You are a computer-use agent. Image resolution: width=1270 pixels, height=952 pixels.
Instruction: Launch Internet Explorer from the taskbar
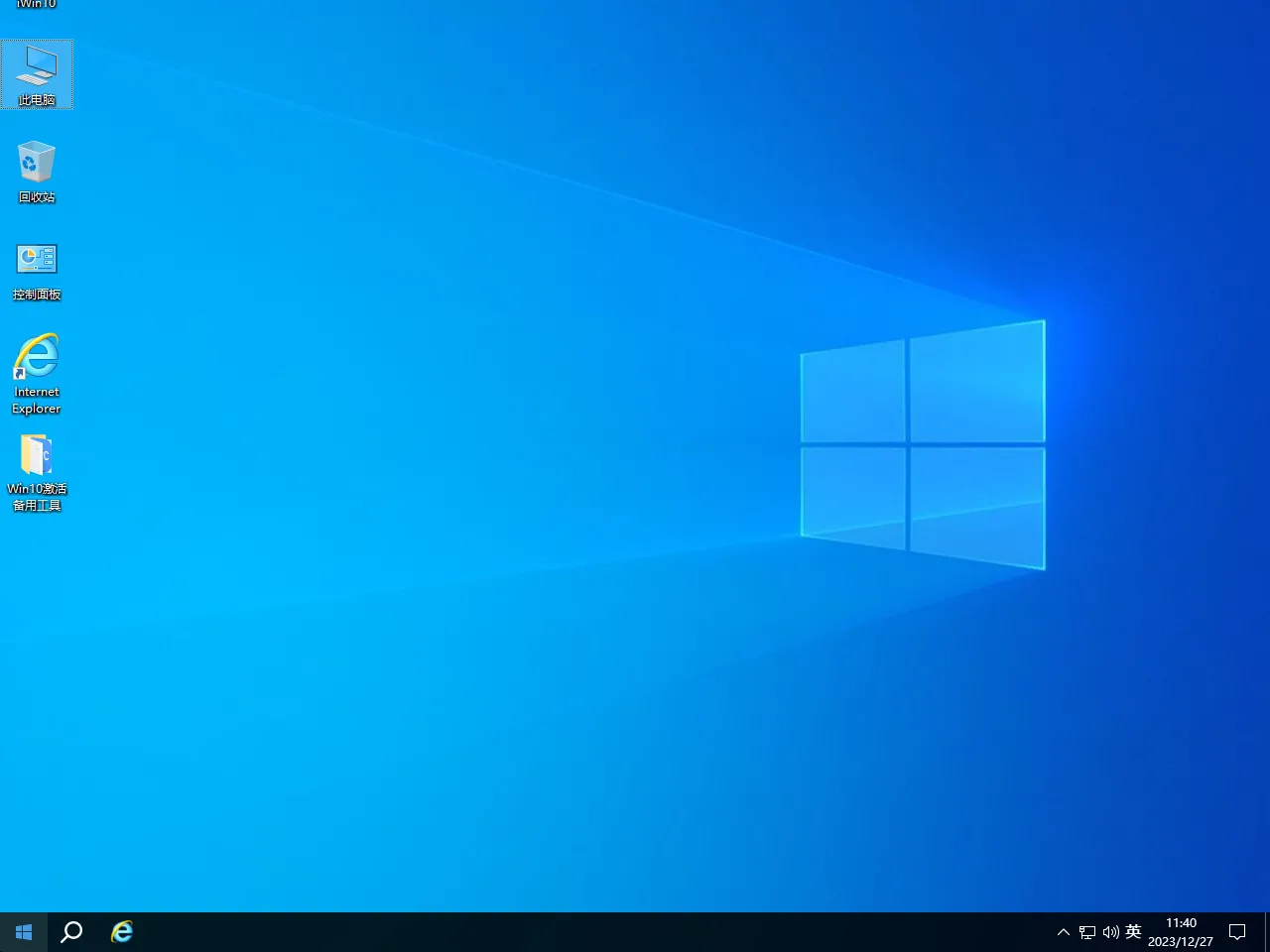121,931
